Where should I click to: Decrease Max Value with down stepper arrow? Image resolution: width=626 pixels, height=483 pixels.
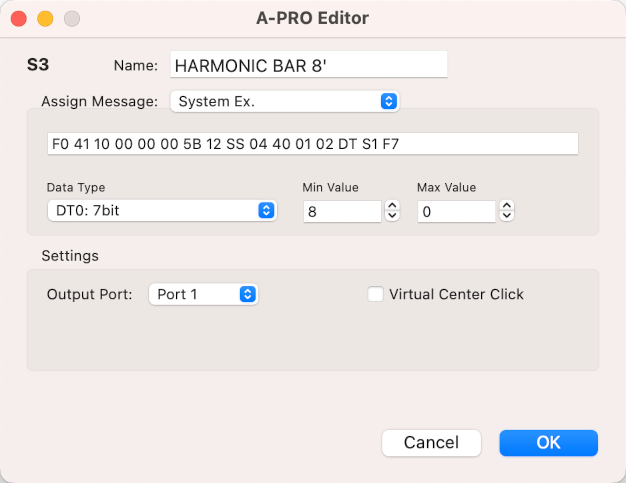(507, 216)
